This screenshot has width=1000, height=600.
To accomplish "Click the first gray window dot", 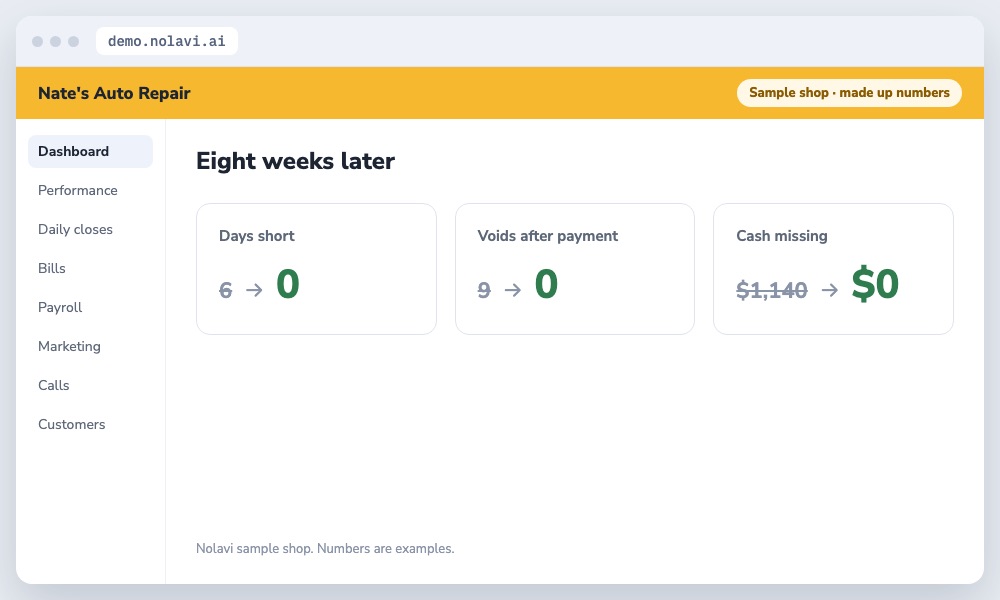I will click(x=38, y=41).
